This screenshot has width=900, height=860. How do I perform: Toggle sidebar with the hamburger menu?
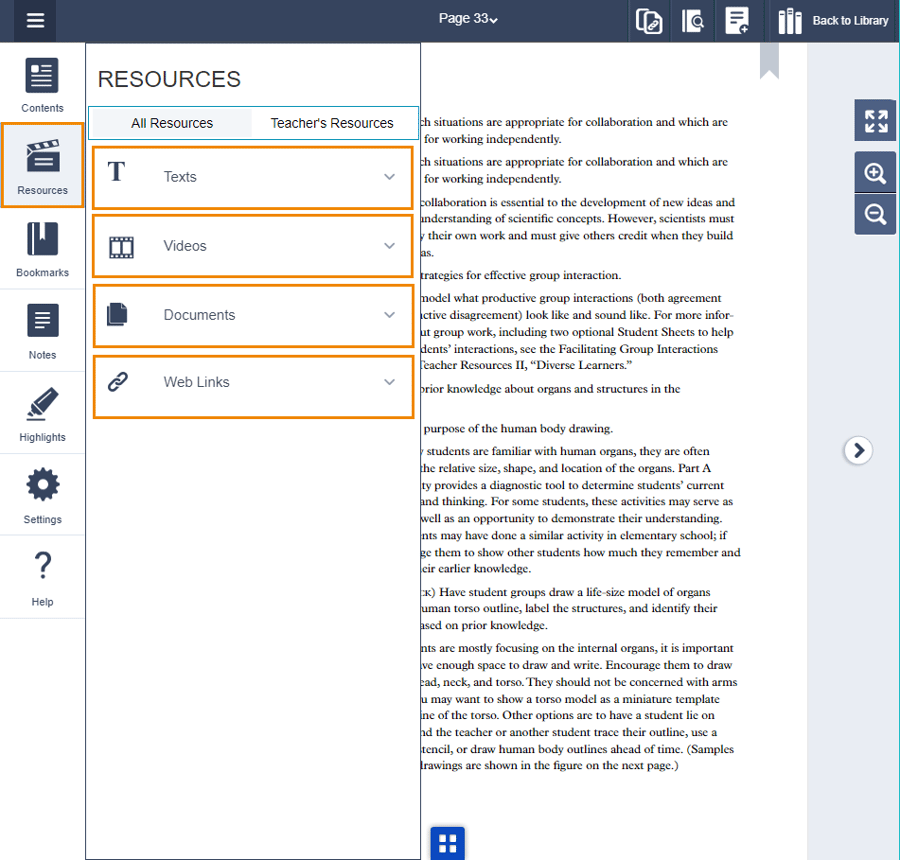point(35,21)
